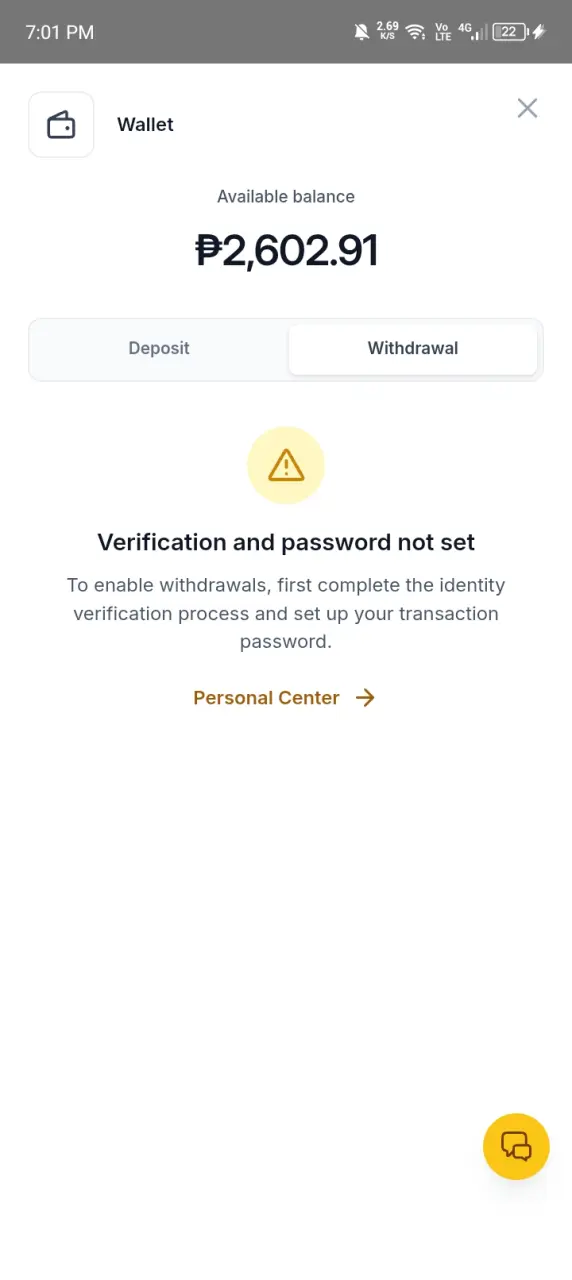Tap the Wallet title text
572x1280 pixels.
click(x=145, y=125)
